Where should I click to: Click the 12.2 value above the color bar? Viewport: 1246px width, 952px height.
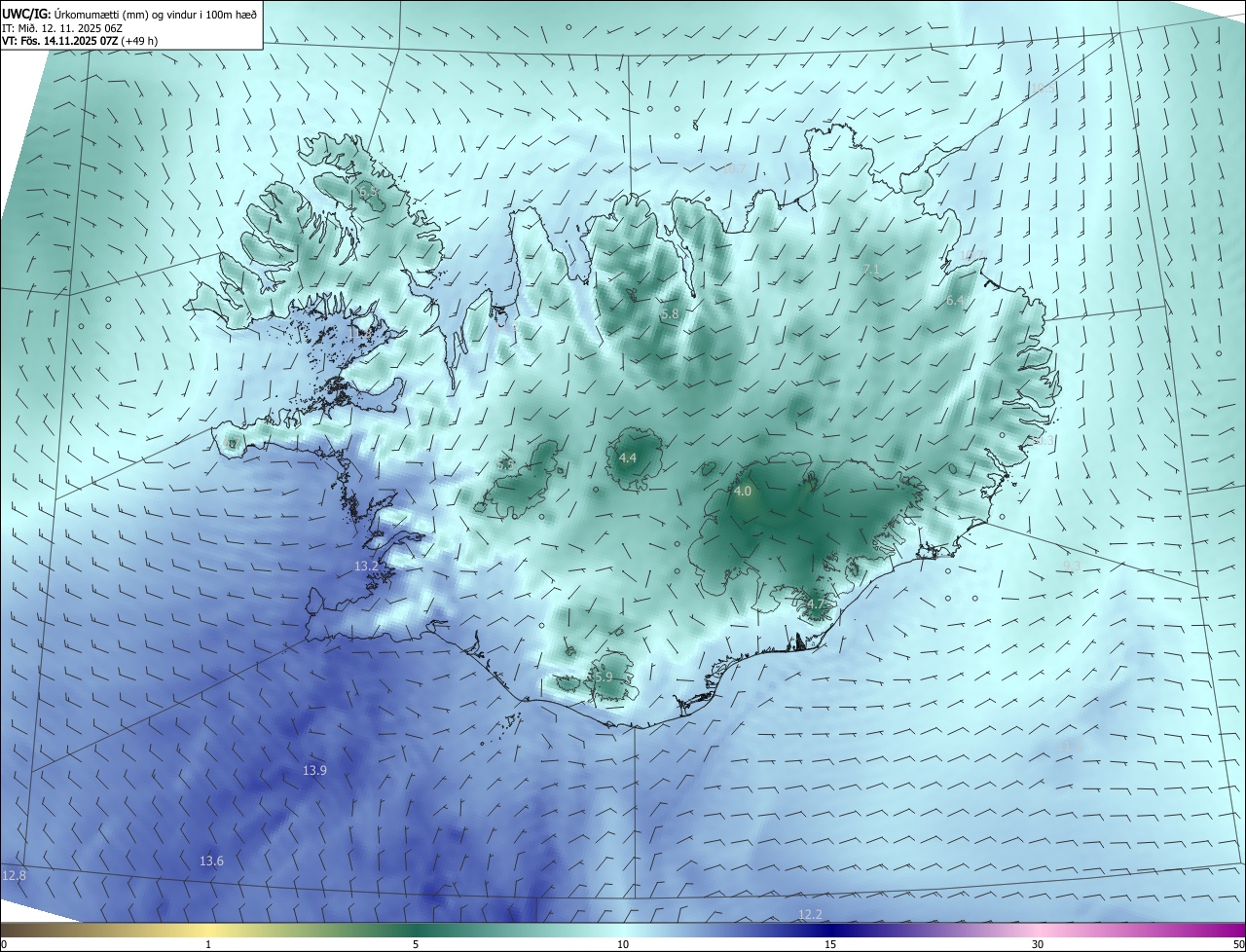[x=810, y=914]
